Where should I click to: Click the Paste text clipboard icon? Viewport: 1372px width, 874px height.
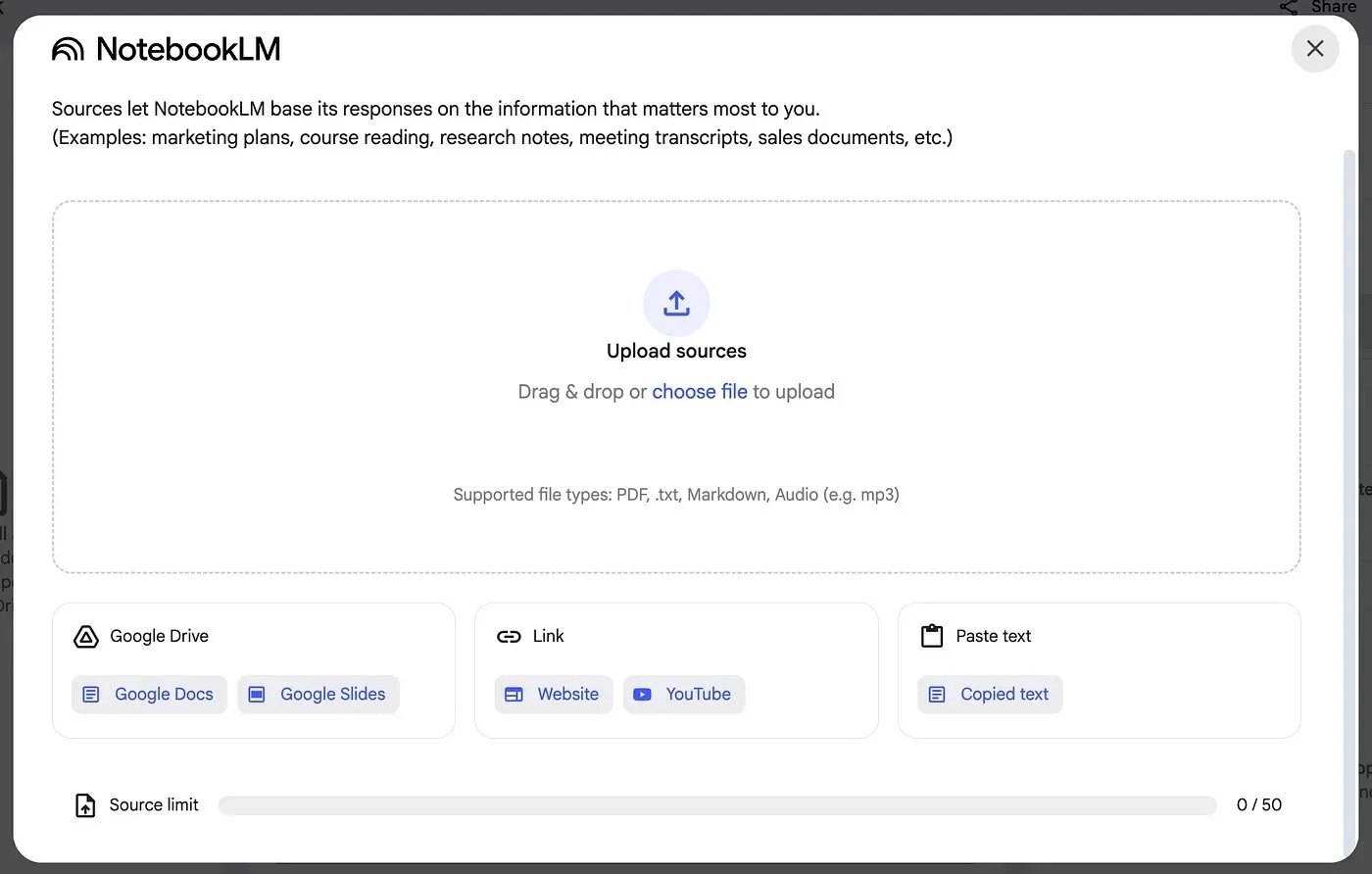click(x=931, y=635)
